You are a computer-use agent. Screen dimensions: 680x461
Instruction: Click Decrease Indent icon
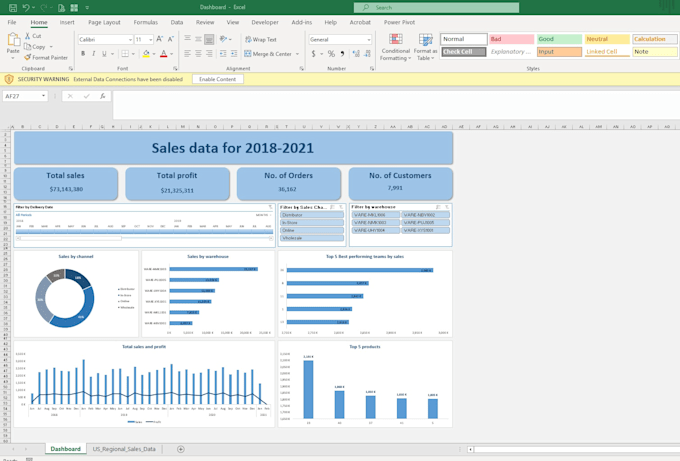pos(223,53)
